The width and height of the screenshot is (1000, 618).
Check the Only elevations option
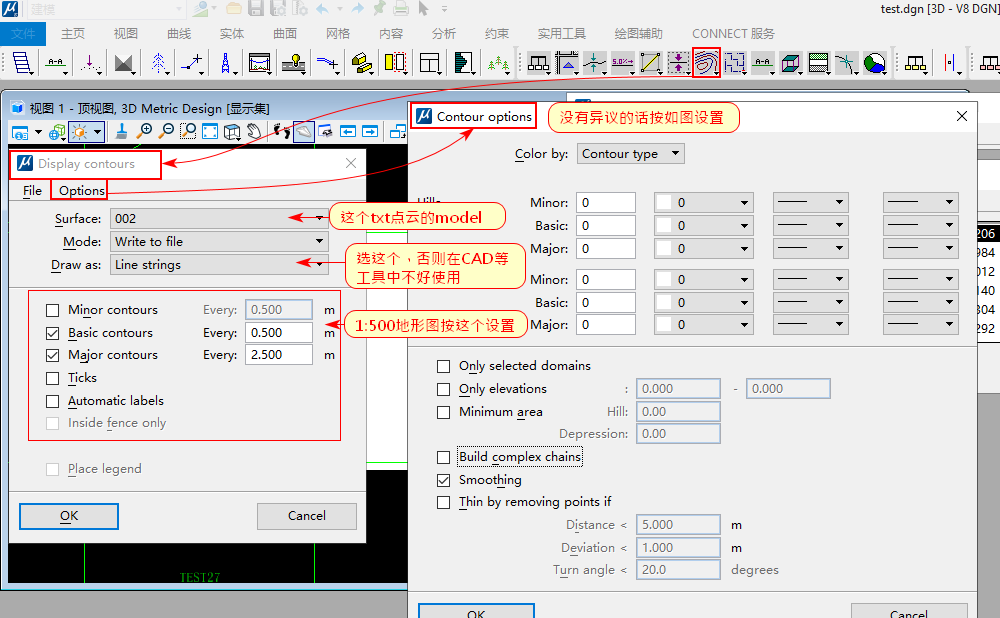[443, 389]
